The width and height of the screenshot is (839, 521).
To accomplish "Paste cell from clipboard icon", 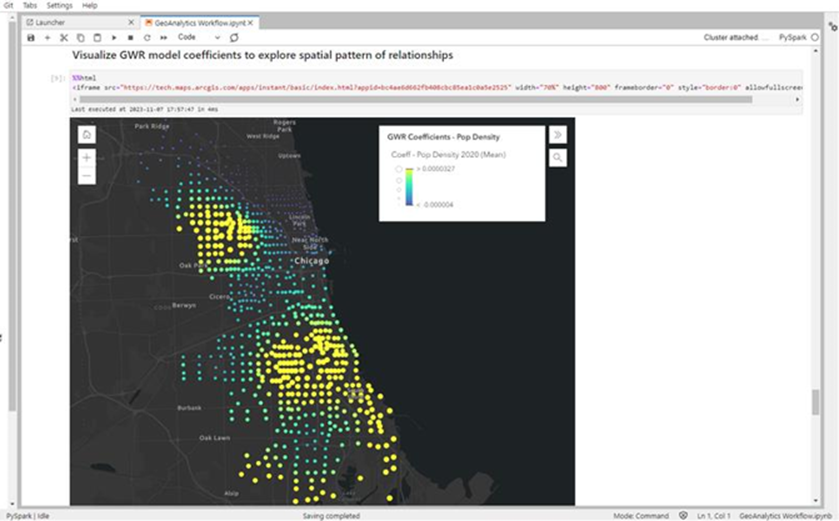I will 97,38.
